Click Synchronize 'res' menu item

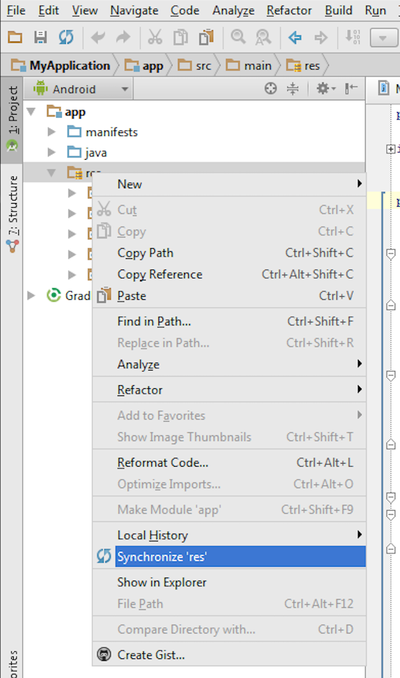coord(229,556)
